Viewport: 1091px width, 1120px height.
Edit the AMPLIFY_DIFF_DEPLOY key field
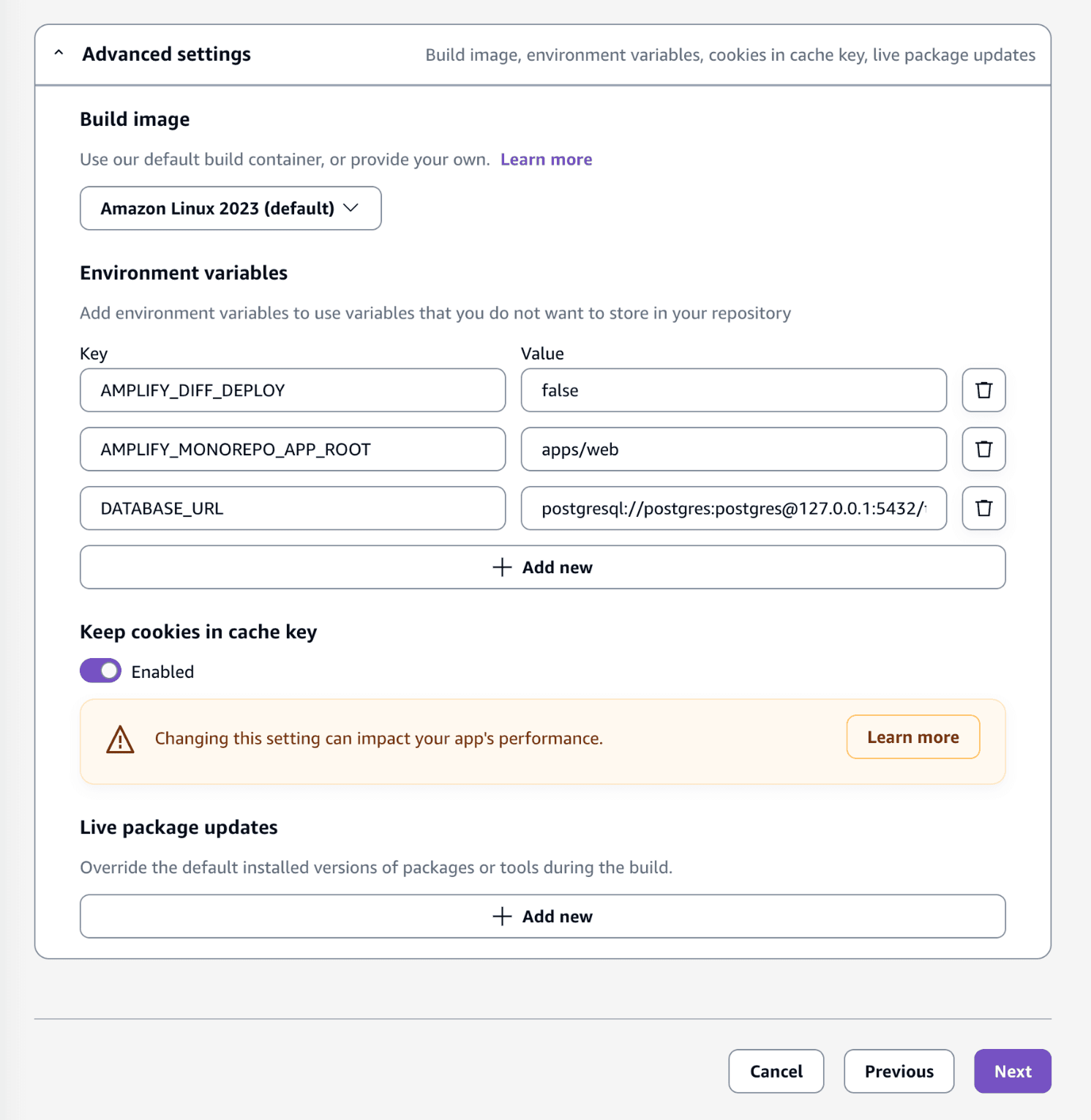(293, 390)
